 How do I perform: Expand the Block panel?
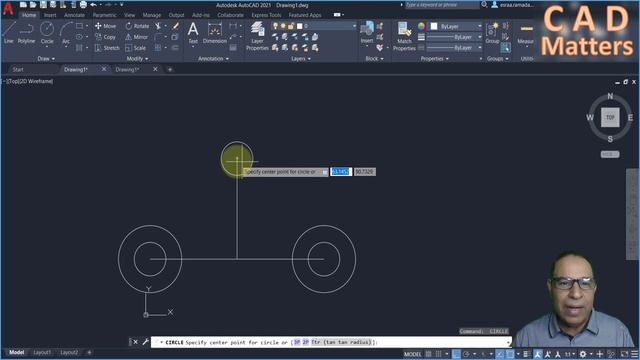click(374, 59)
